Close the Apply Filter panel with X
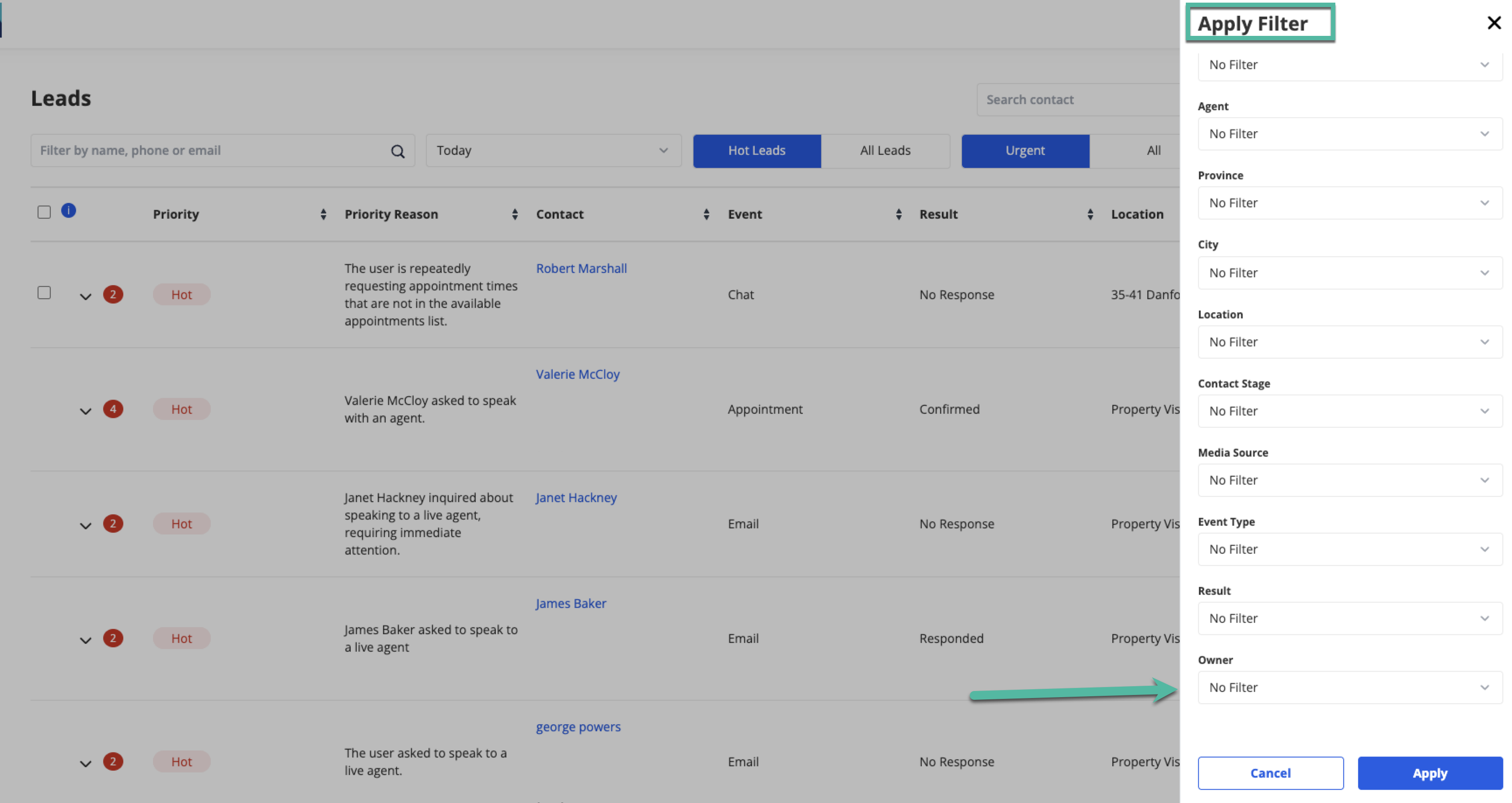This screenshot has height=803, width=1512. (x=1494, y=23)
